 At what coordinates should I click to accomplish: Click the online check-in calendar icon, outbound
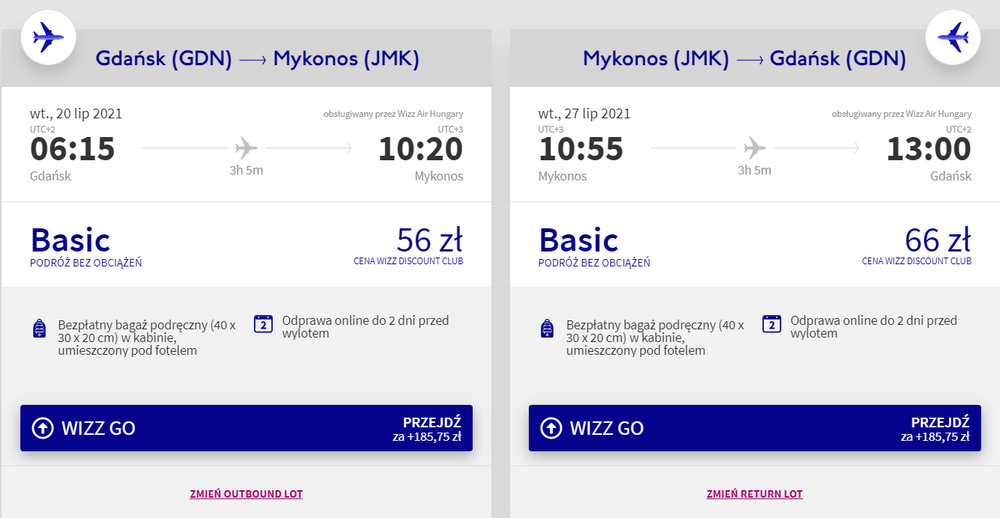tap(263, 323)
